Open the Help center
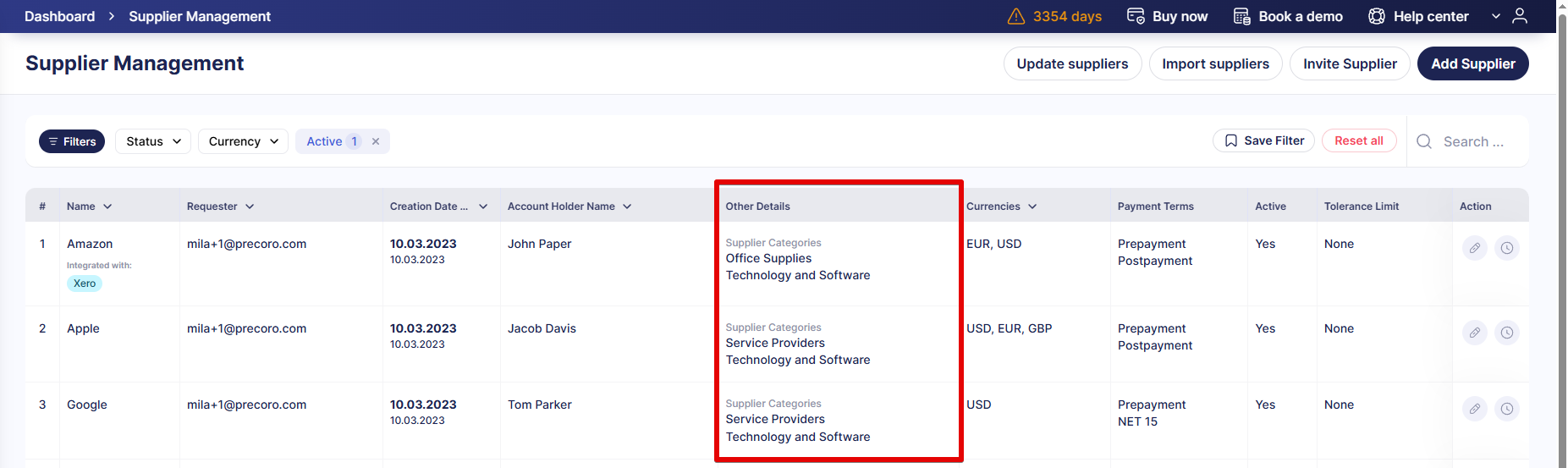The image size is (1568, 468). (x=1418, y=16)
